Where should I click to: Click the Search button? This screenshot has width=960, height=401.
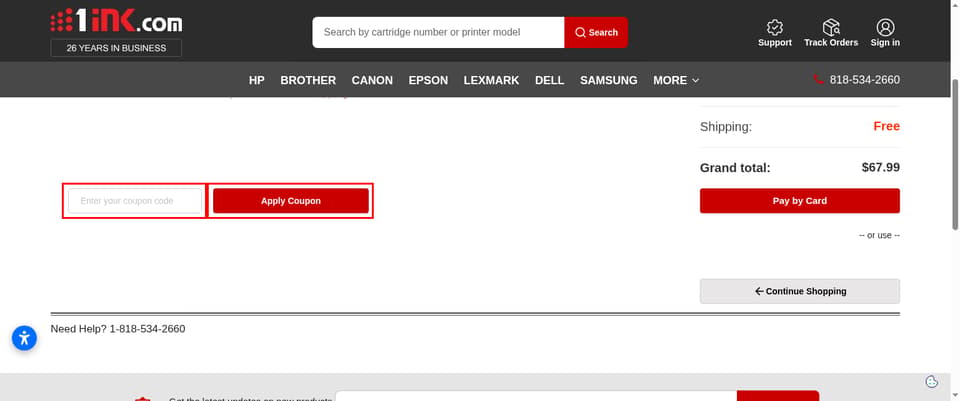(596, 32)
